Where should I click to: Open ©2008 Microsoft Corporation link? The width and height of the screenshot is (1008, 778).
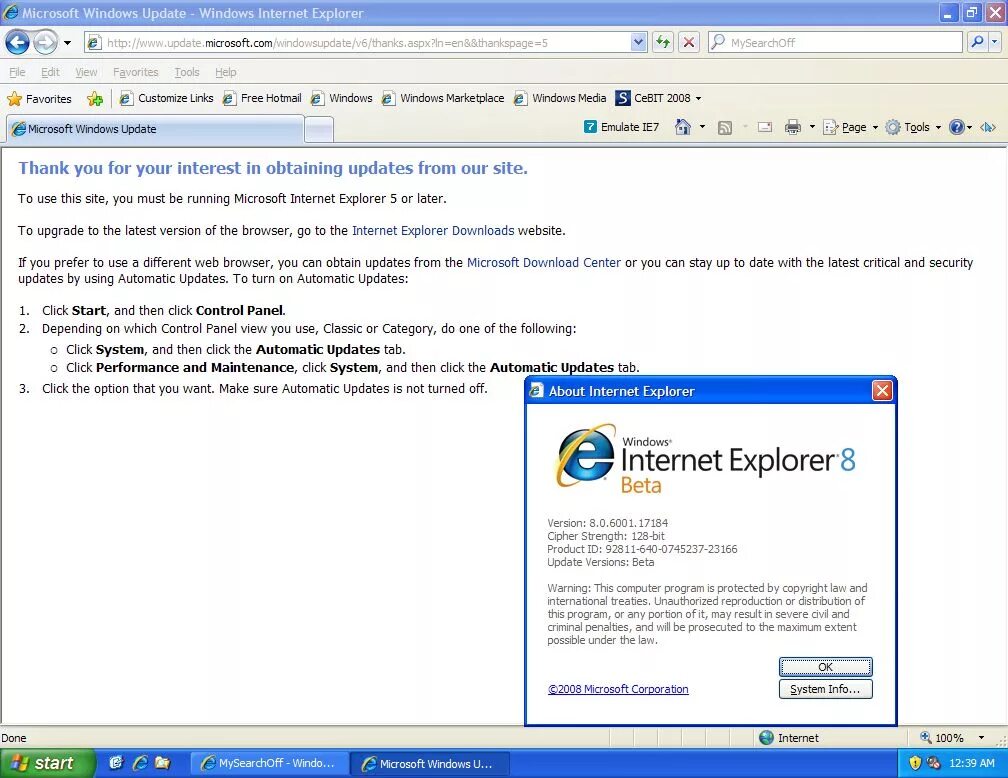618,689
